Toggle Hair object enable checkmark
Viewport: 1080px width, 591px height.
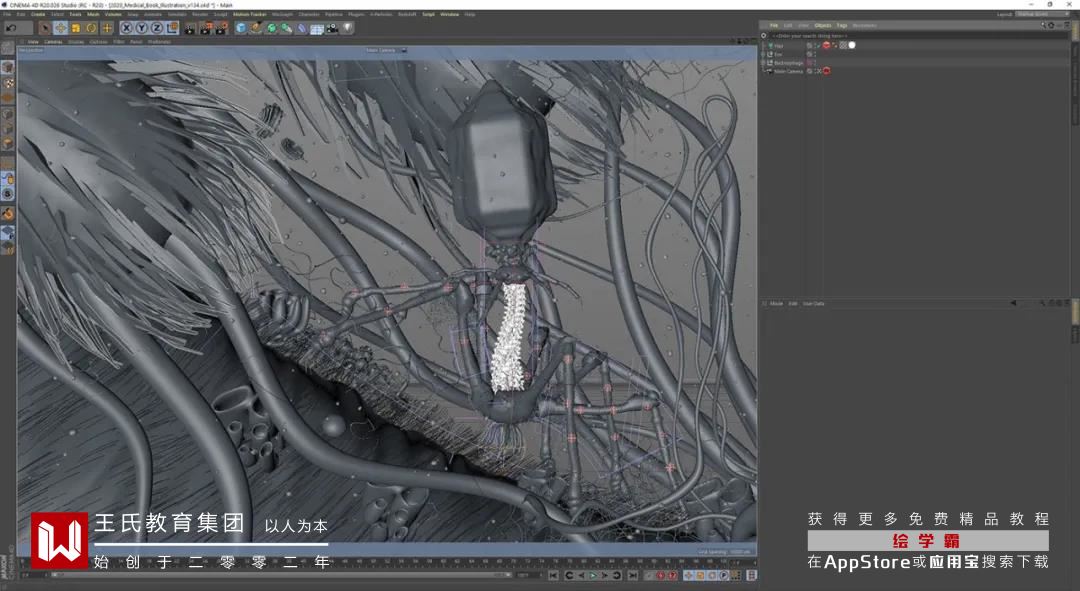tap(818, 45)
